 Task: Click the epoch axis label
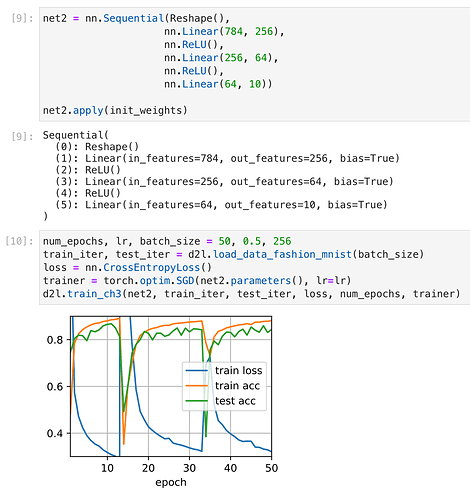click(x=171, y=482)
